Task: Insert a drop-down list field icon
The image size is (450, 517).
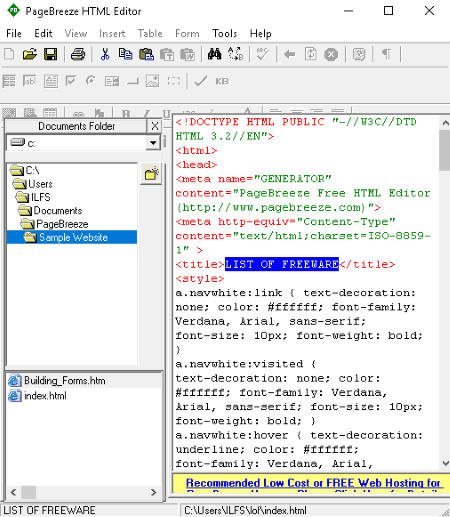Action: tap(112, 81)
